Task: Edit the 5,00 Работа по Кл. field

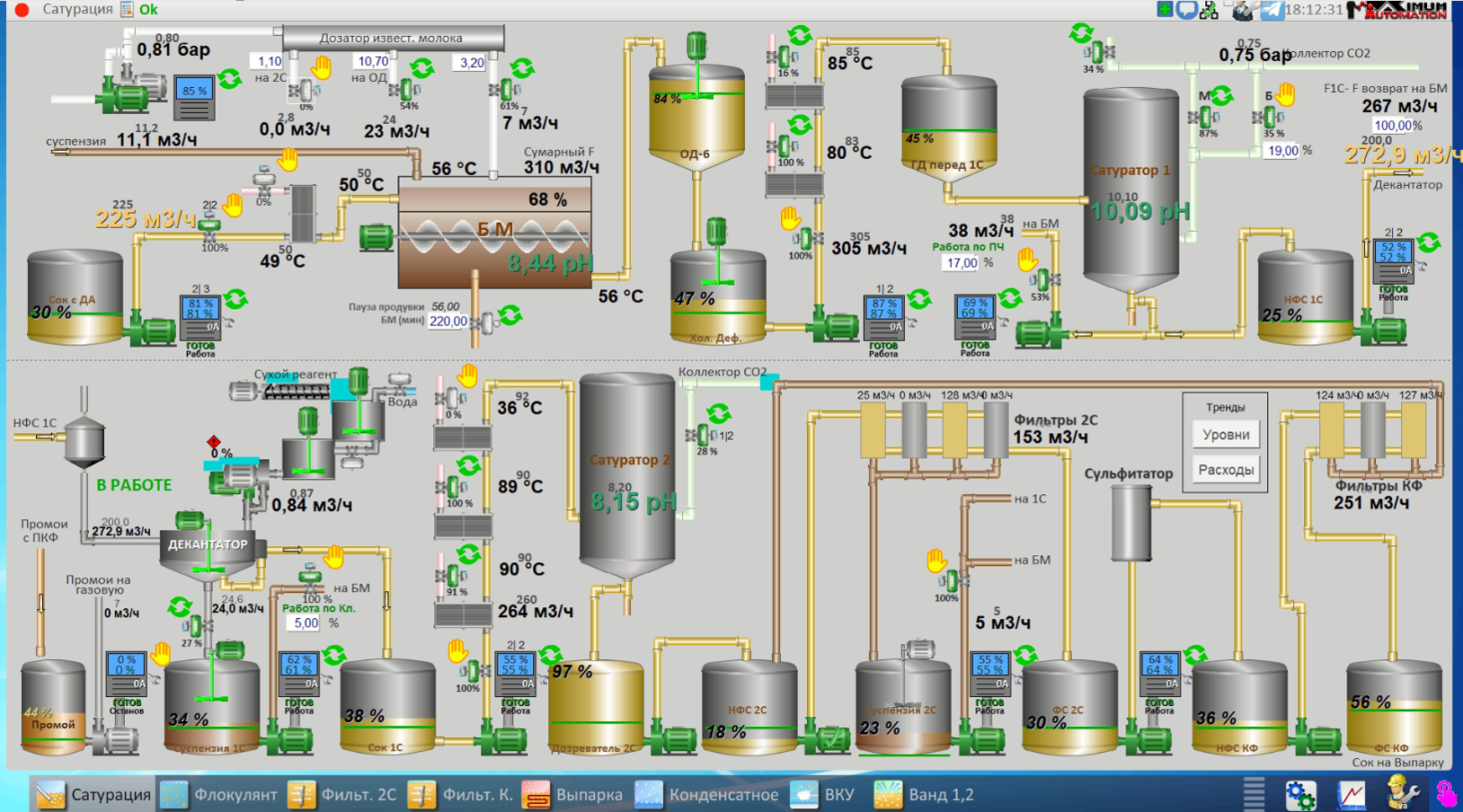Action: click(x=306, y=622)
